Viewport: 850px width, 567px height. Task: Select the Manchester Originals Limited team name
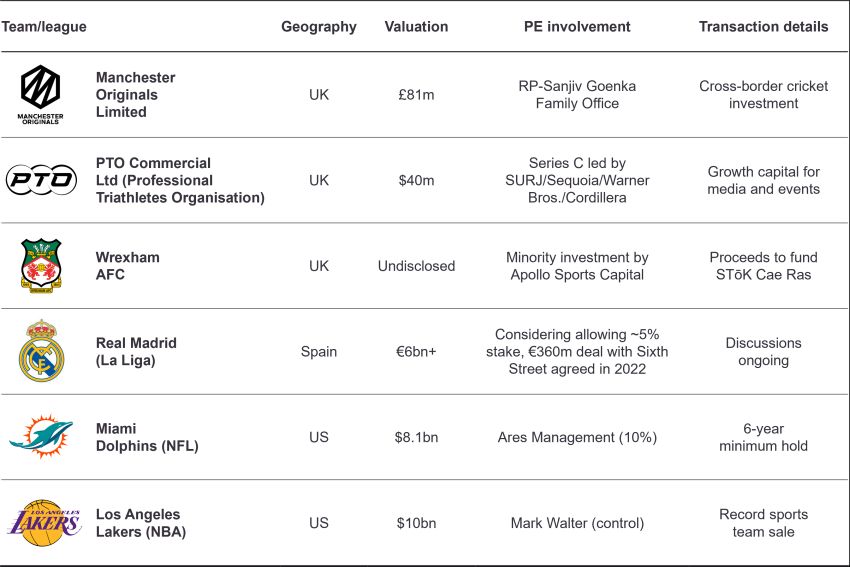pos(136,95)
